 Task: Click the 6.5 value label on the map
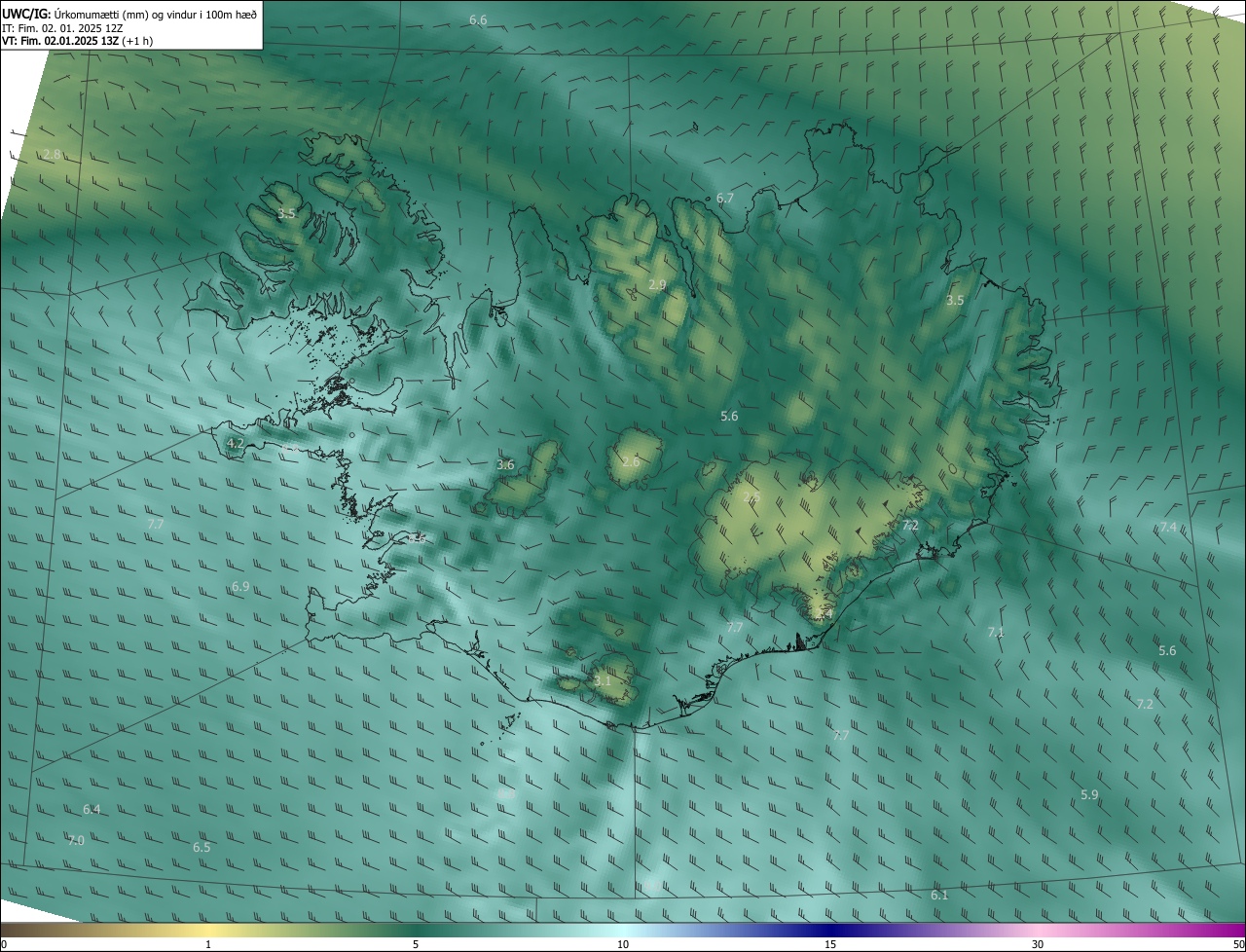(202, 847)
